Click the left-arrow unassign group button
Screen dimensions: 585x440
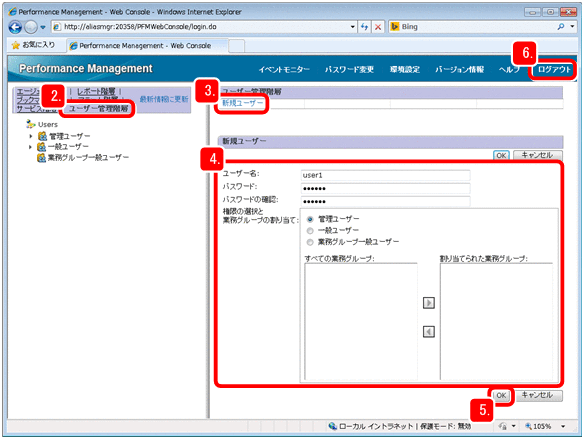click(429, 331)
